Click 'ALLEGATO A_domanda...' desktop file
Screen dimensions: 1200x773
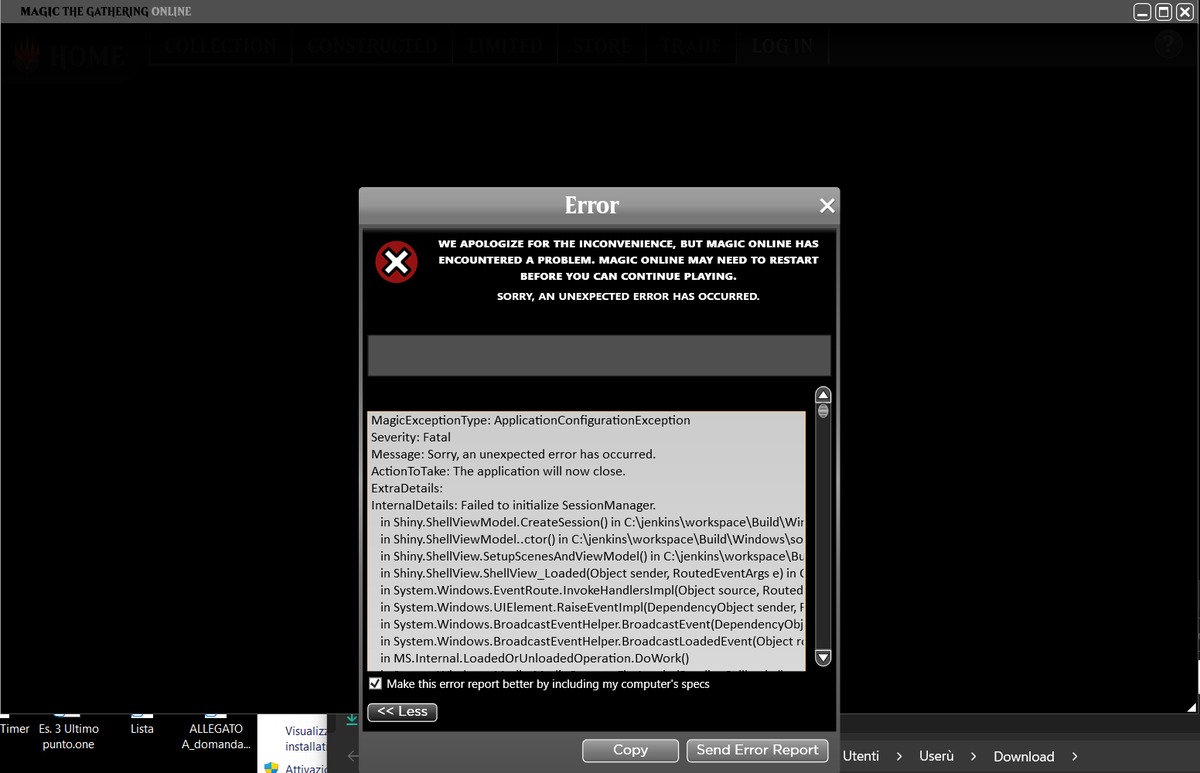[216, 735]
